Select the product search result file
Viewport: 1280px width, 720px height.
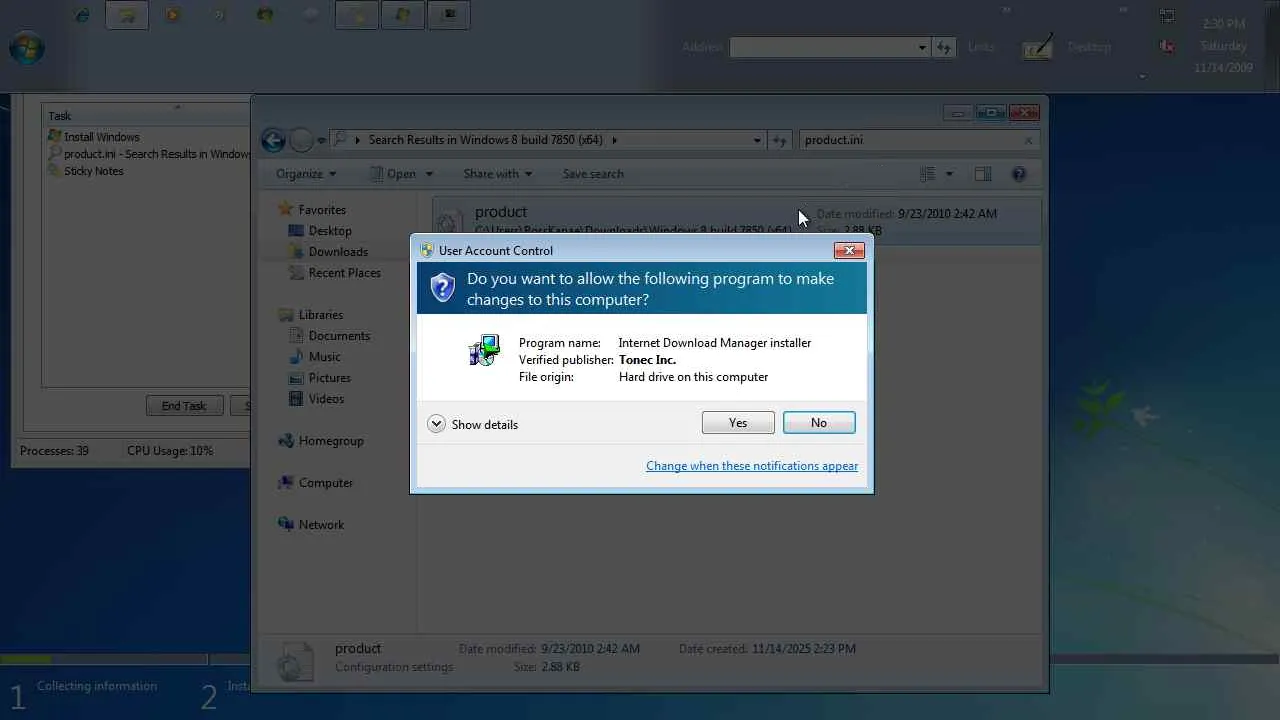click(x=736, y=221)
